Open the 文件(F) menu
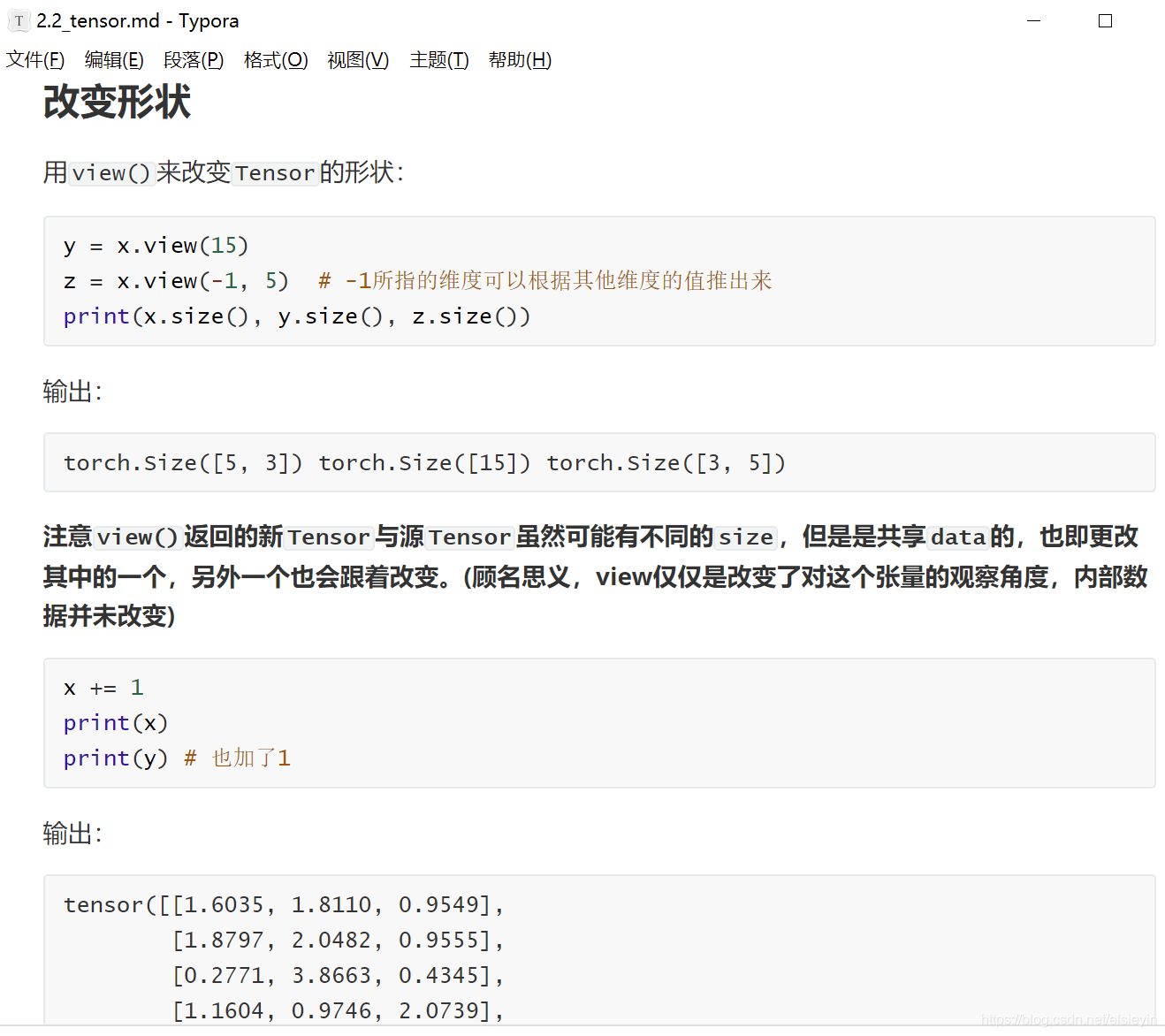The image size is (1165, 1036). [x=35, y=60]
